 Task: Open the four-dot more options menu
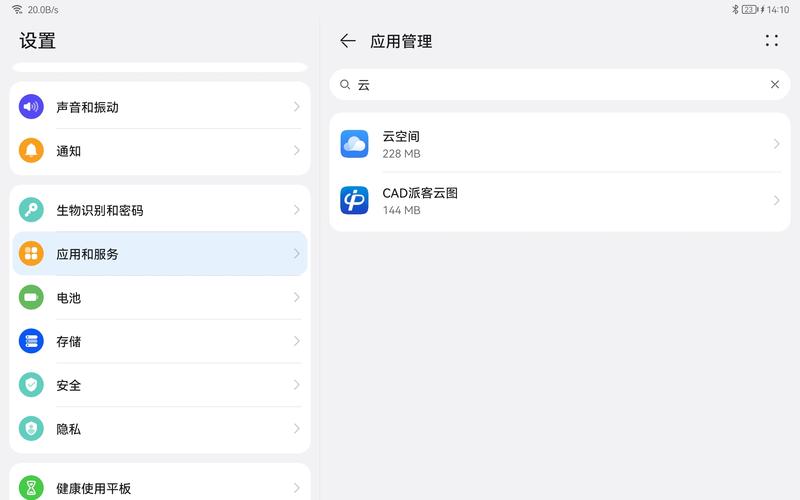(771, 41)
